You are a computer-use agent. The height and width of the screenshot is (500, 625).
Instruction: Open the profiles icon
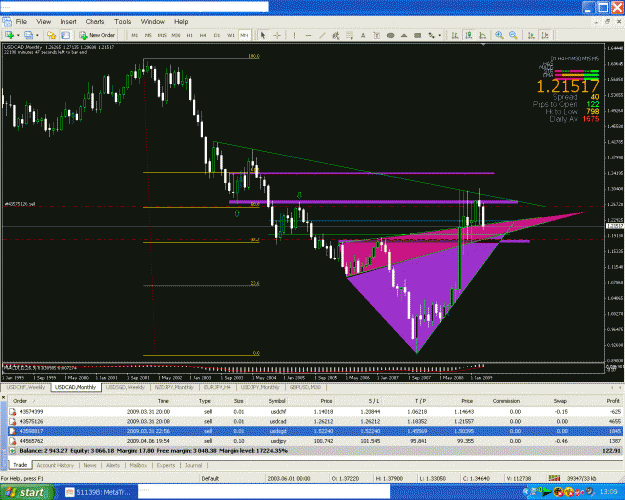(x=28, y=35)
